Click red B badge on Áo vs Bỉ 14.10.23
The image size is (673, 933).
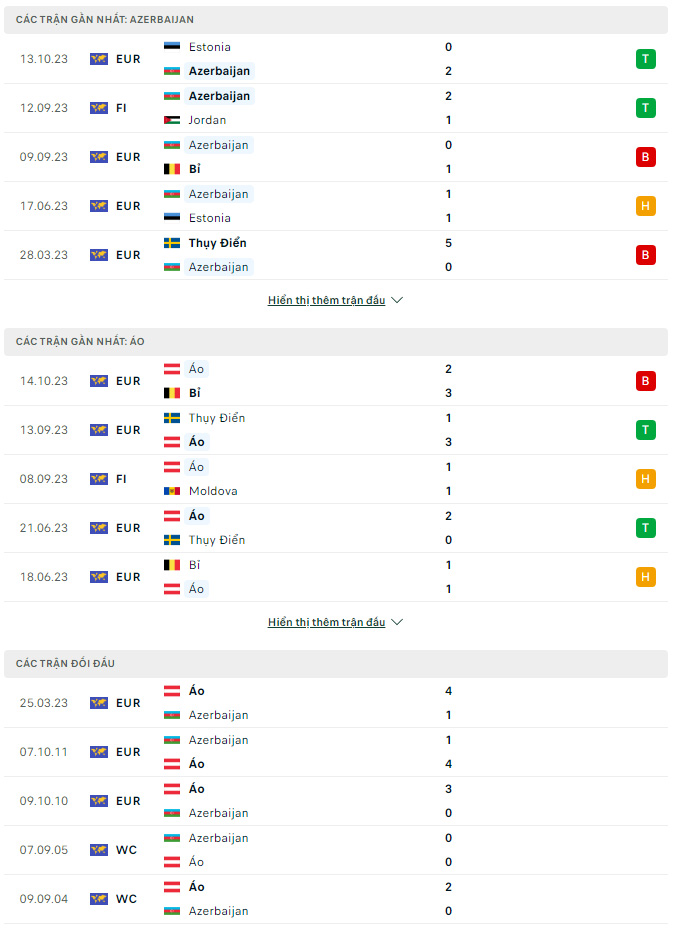(645, 381)
